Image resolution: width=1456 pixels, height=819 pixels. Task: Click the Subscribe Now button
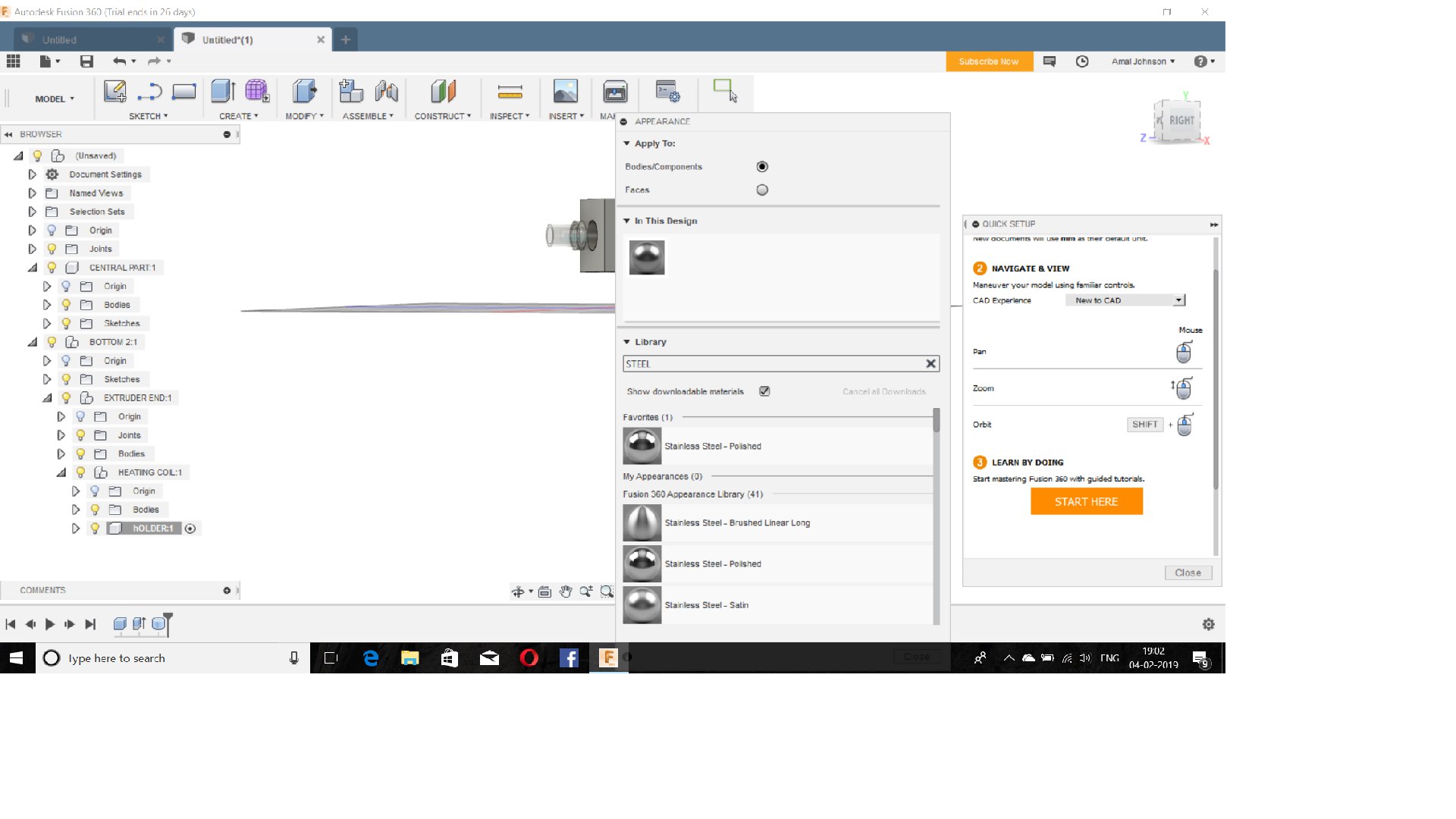pos(989,61)
